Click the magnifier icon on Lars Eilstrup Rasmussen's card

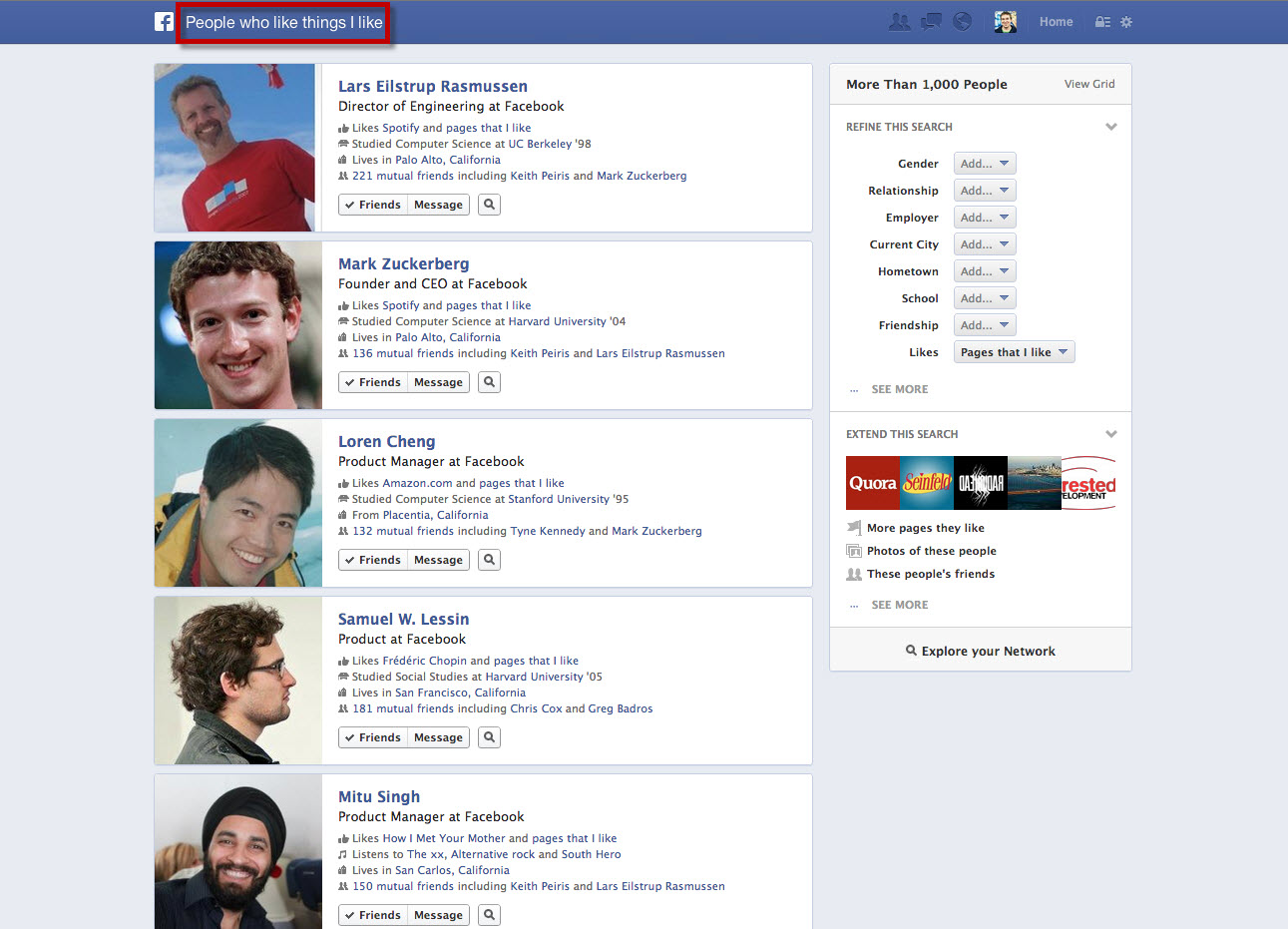[489, 204]
